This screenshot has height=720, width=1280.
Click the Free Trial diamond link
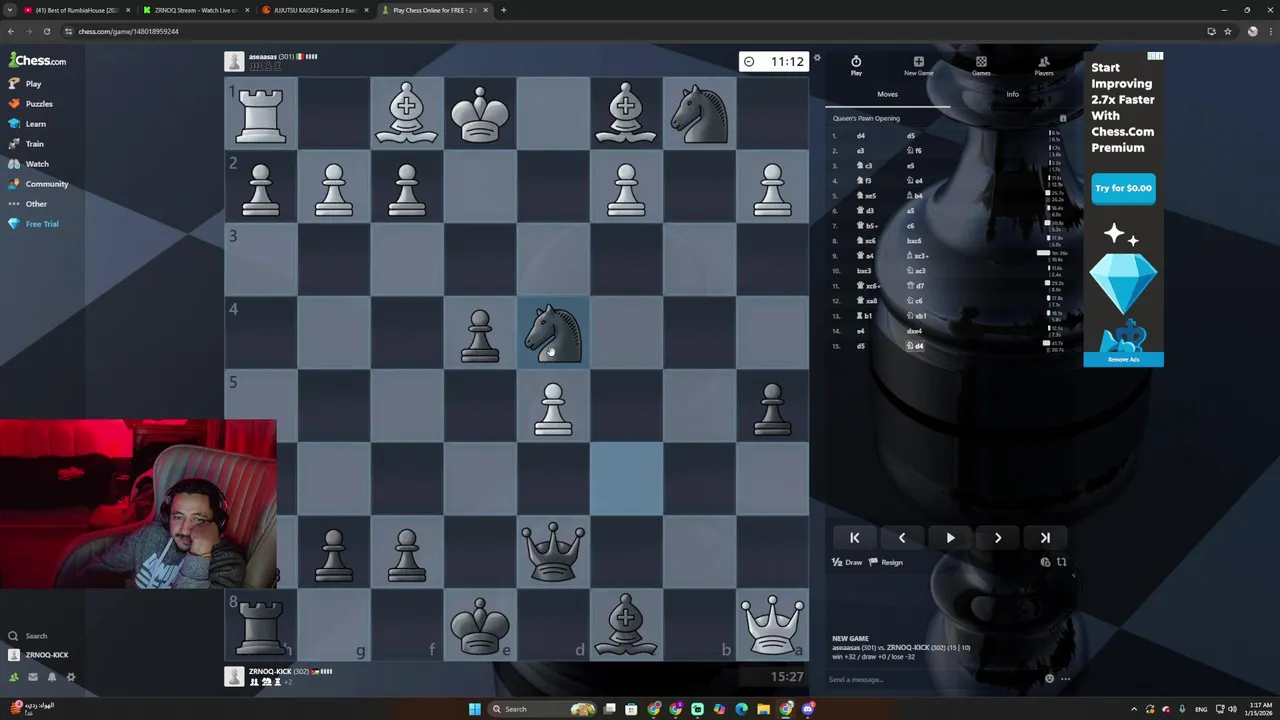(x=33, y=224)
